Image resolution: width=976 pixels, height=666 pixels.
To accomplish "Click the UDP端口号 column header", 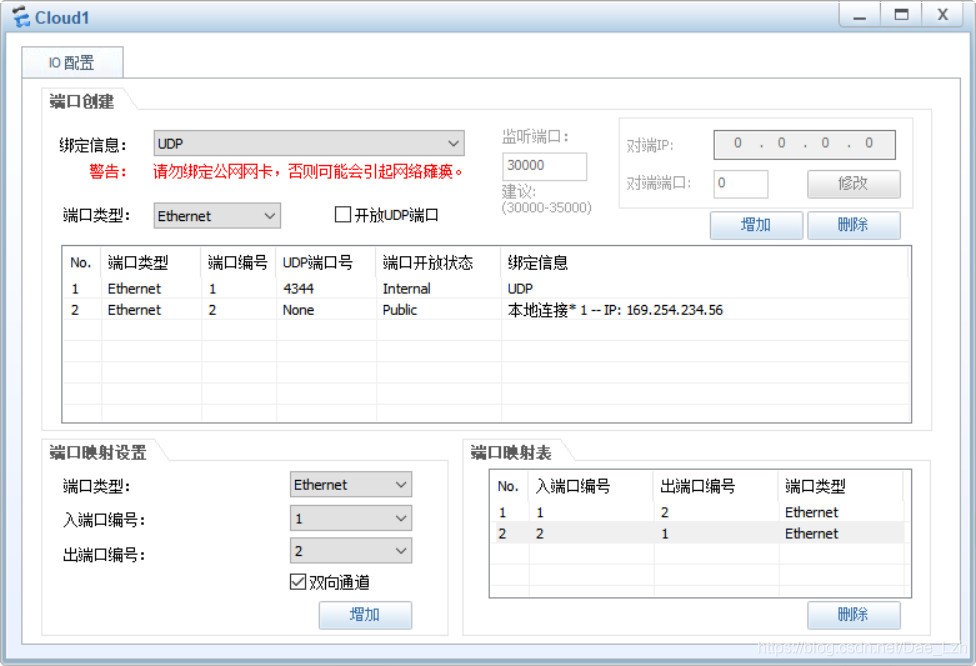I will point(326,263).
